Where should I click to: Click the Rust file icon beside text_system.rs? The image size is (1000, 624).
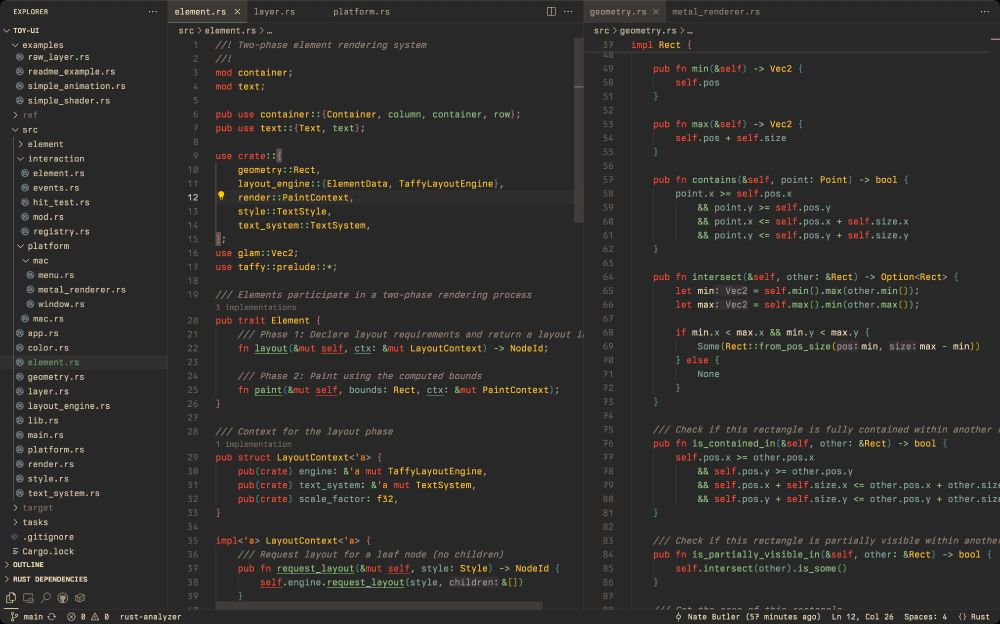point(20,493)
